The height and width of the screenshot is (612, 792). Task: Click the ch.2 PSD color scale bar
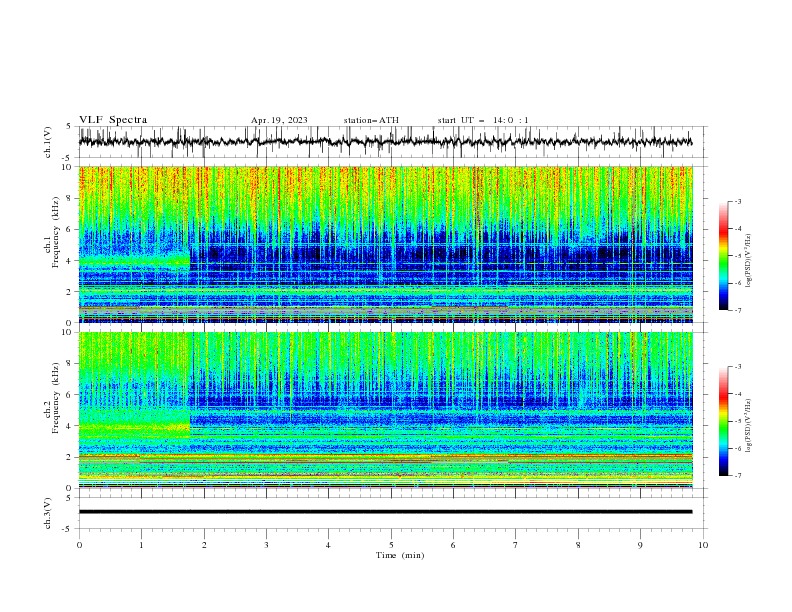pyautogui.click(x=723, y=421)
